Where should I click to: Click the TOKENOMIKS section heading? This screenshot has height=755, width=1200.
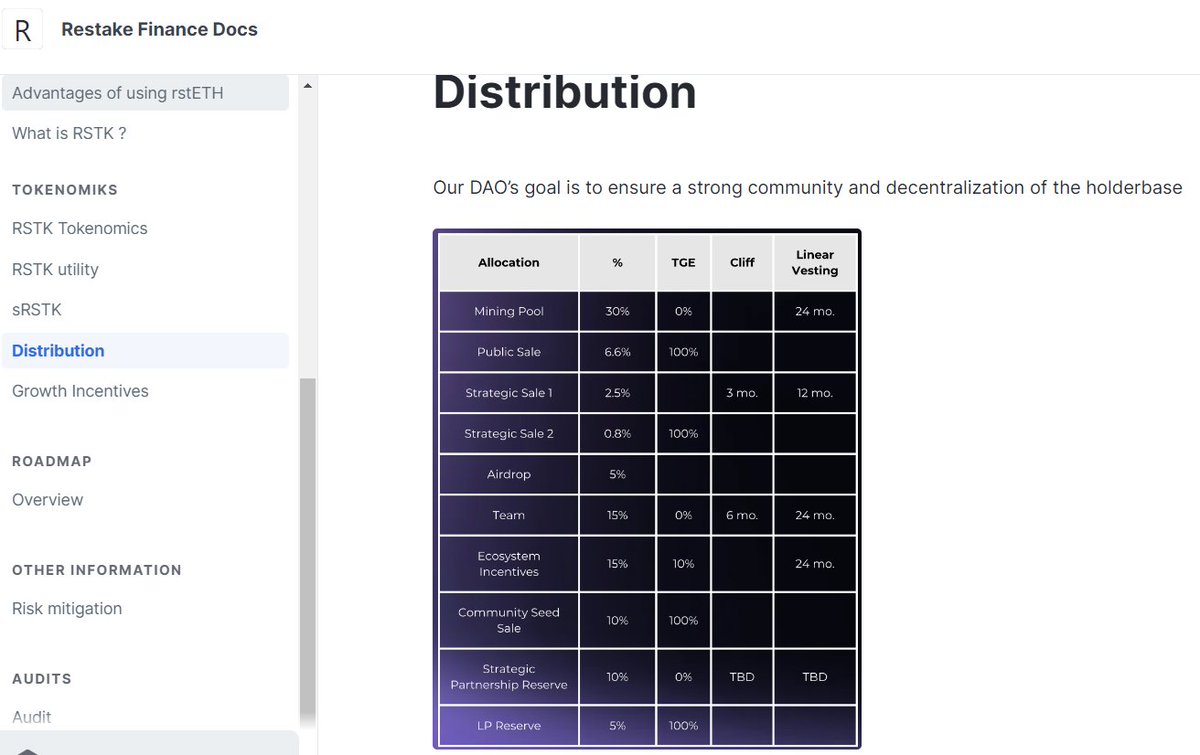pos(64,189)
